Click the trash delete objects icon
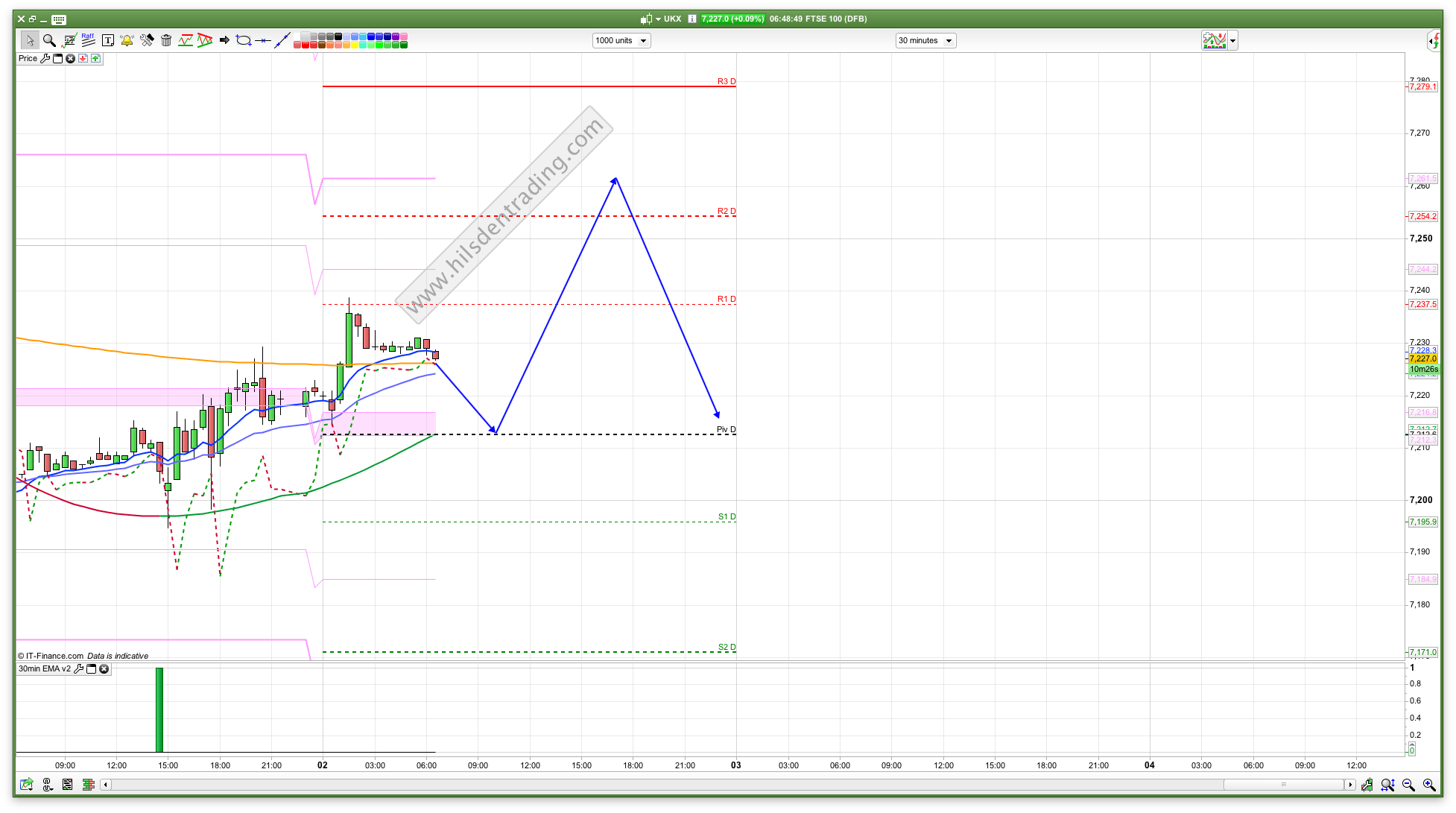 pyautogui.click(x=166, y=40)
